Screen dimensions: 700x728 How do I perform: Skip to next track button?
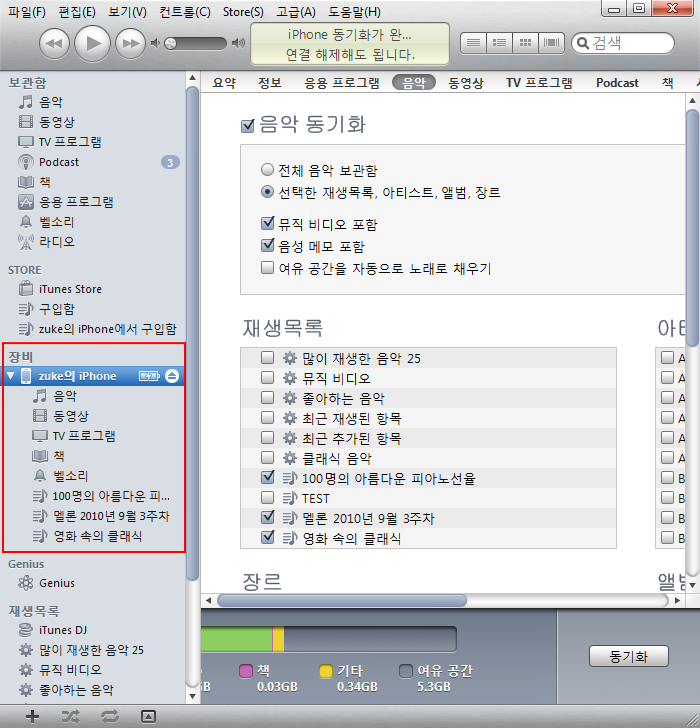click(x=130, y=44)
